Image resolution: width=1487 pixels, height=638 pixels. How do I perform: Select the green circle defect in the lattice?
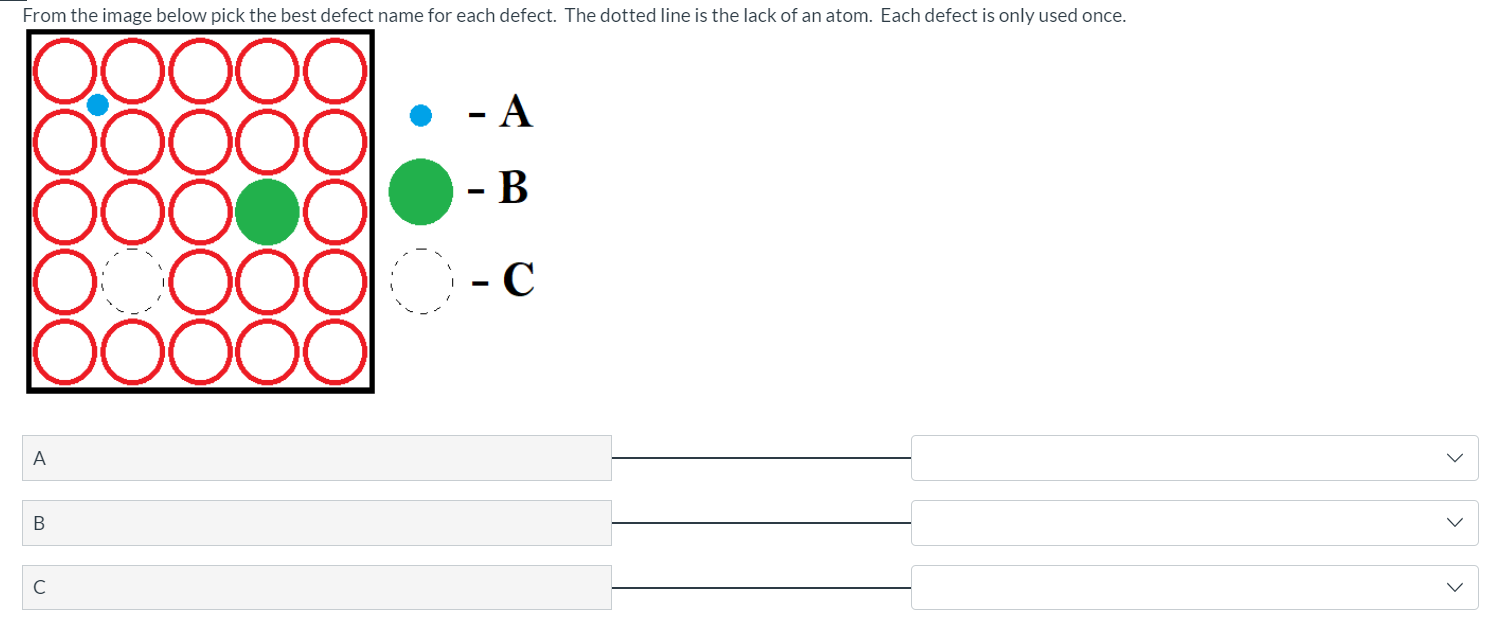pos(267,211)
